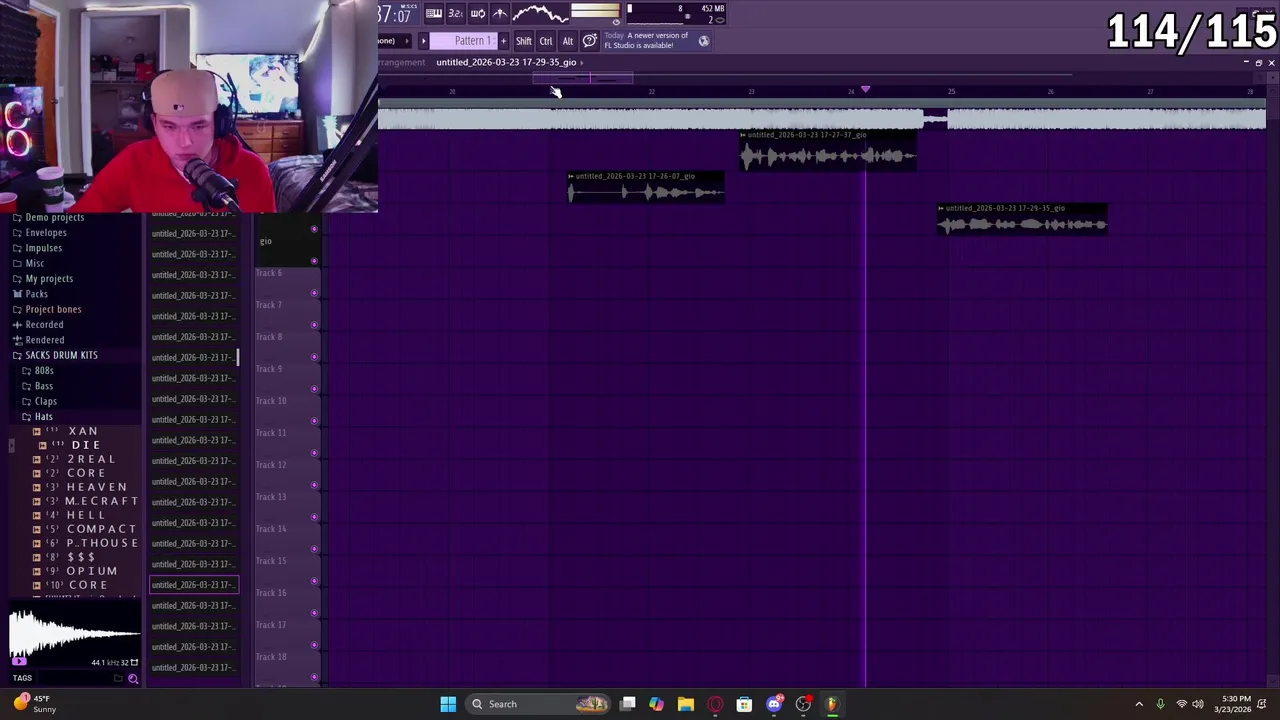Click the playhead marker on the timeline ruler

coord(866,90)
